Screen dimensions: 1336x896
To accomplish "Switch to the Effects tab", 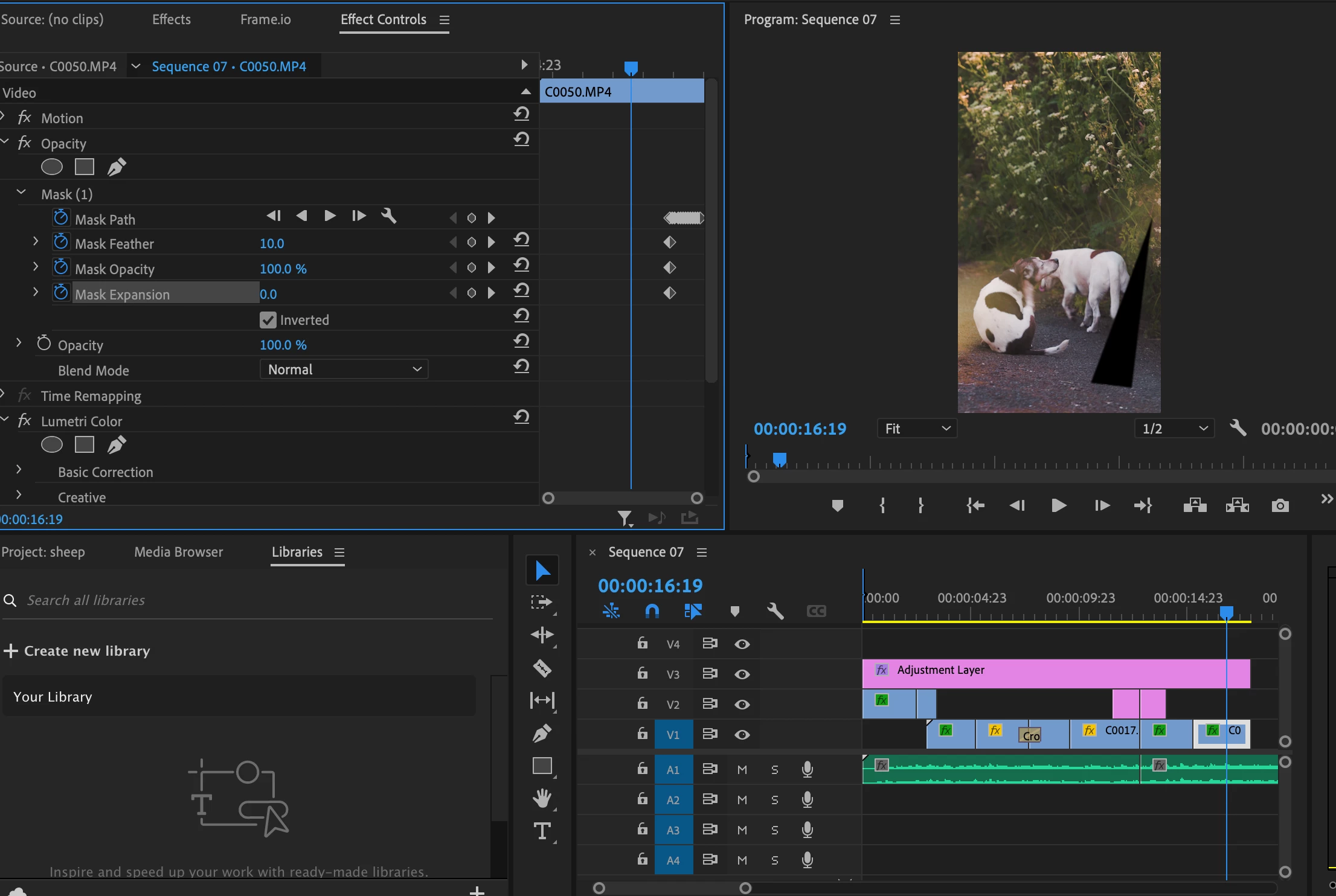I will tap(171, 19).
